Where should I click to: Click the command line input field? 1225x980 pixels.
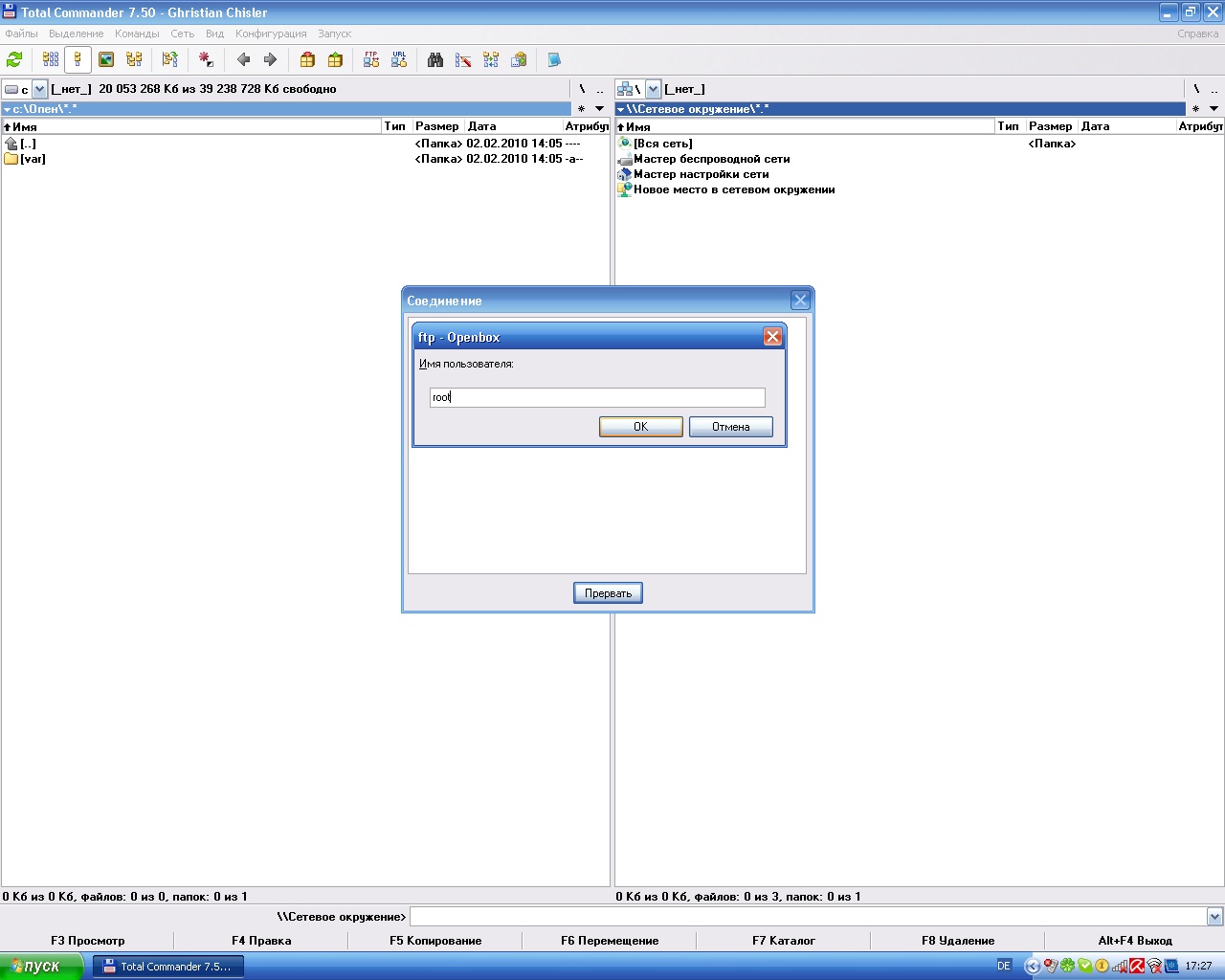[809, 917]
